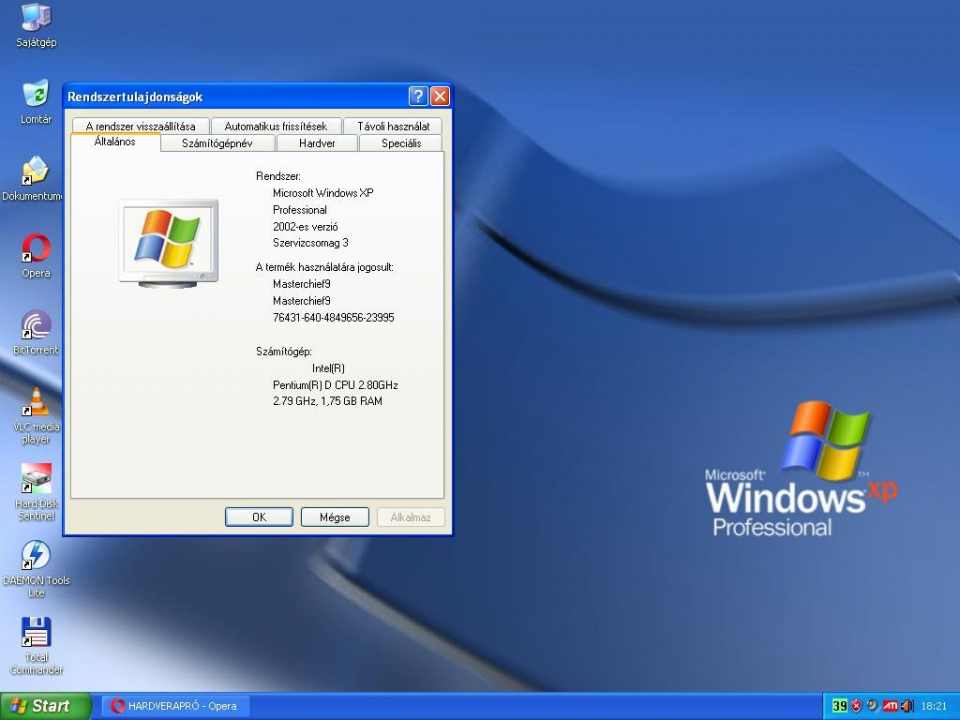Select the Hard Disk Sentinel shortcut
960x720 pixels.
click(36, 493)
